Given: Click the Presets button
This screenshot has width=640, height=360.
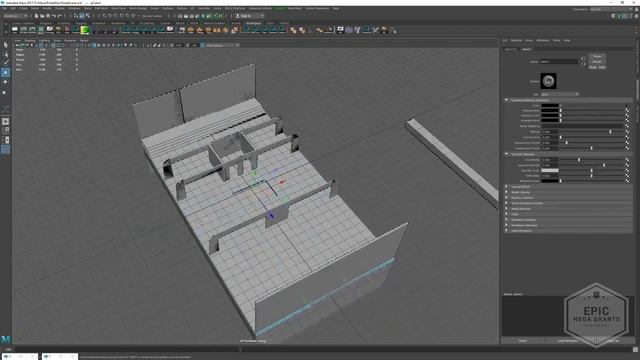Looking at the screenshot, I should 597,62.
